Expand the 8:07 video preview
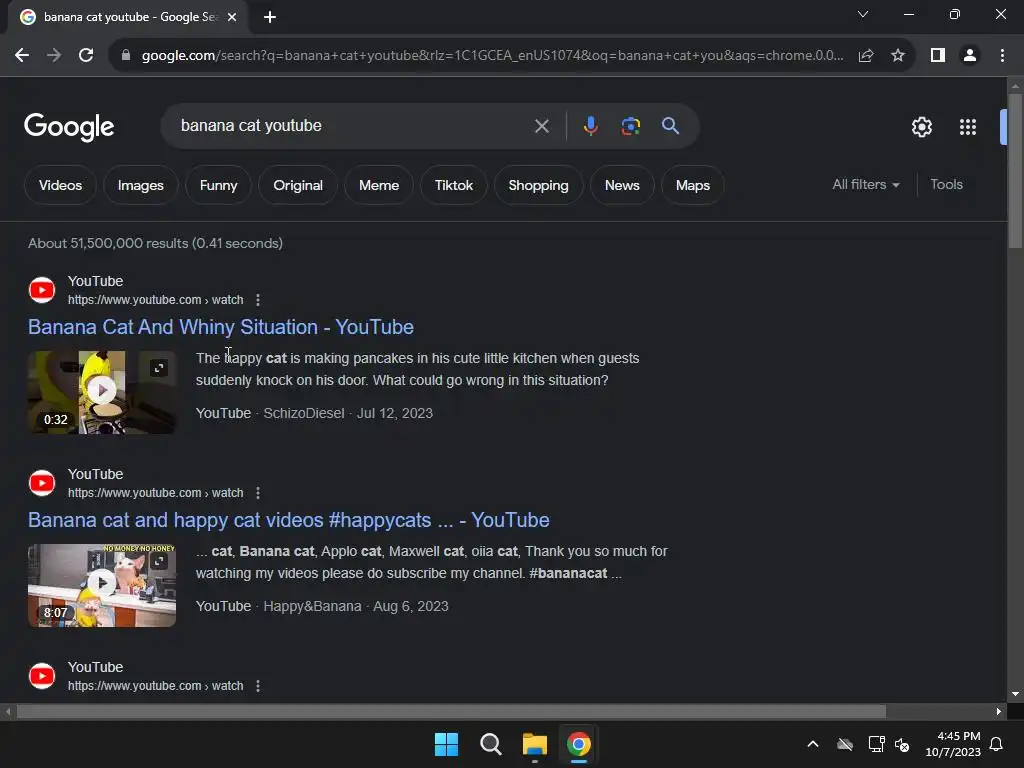1024x768 pixels. (159, 561)
